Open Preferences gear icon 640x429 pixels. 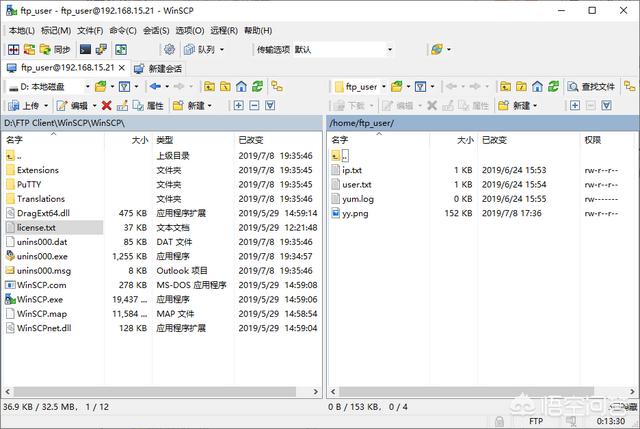click(169, 49)
